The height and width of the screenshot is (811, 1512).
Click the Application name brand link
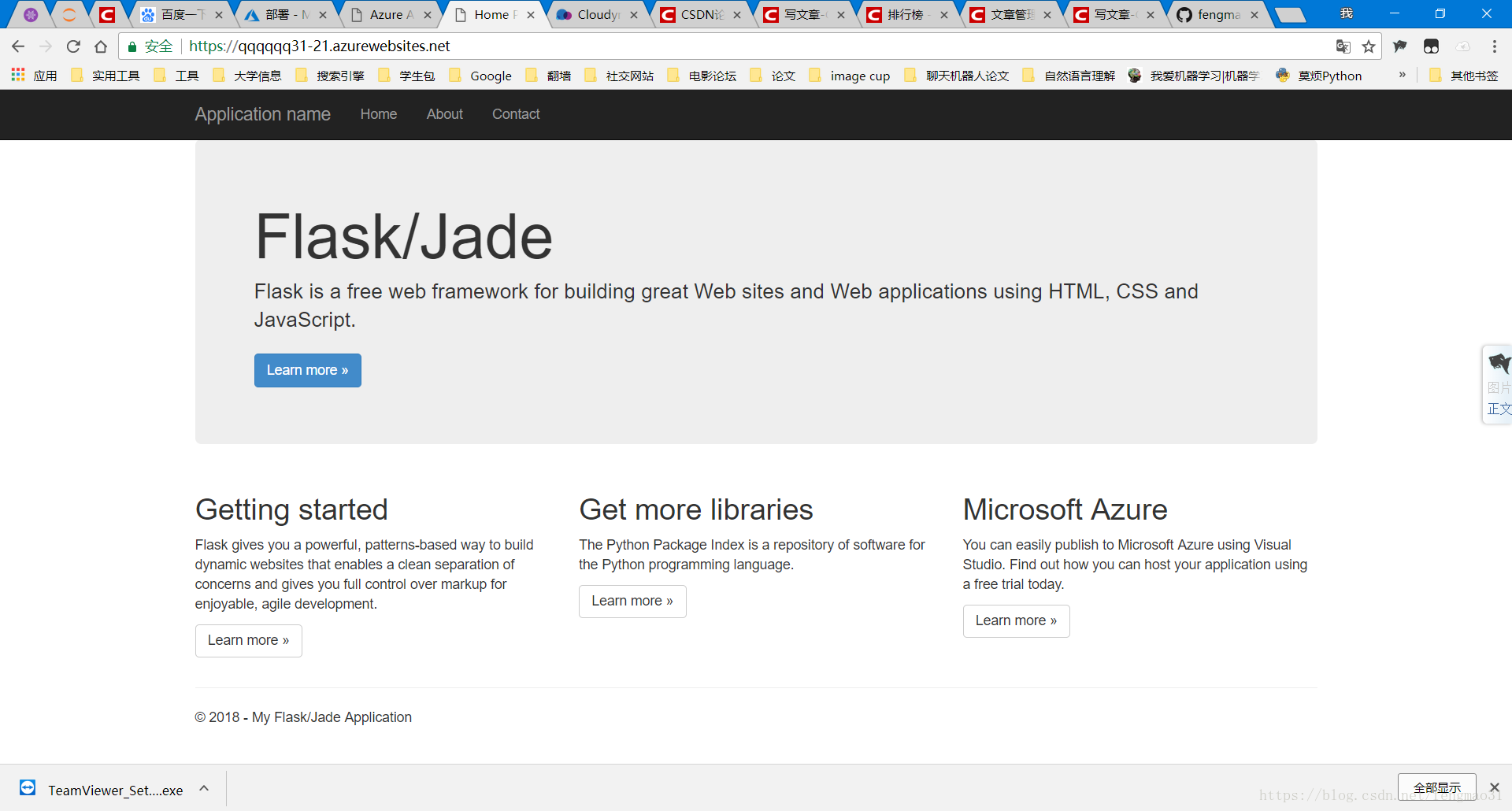point(263,114)
